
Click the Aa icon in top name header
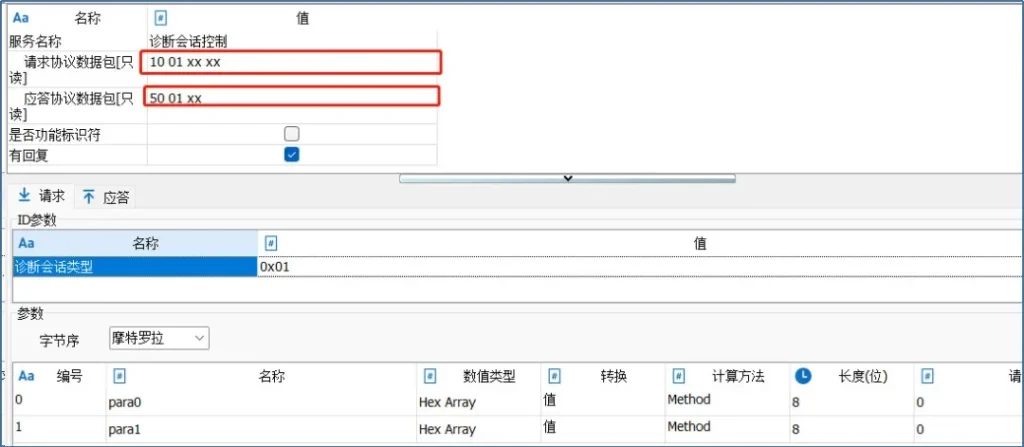[22, 18]
